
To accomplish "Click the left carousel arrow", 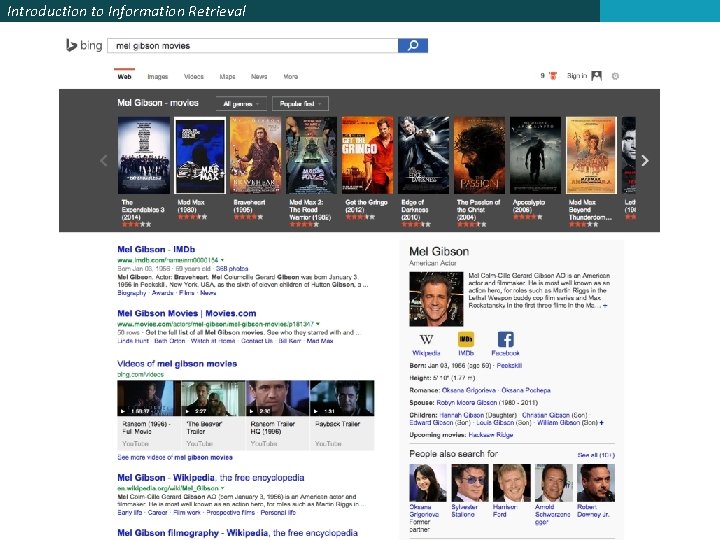I will tap(104, 160).
